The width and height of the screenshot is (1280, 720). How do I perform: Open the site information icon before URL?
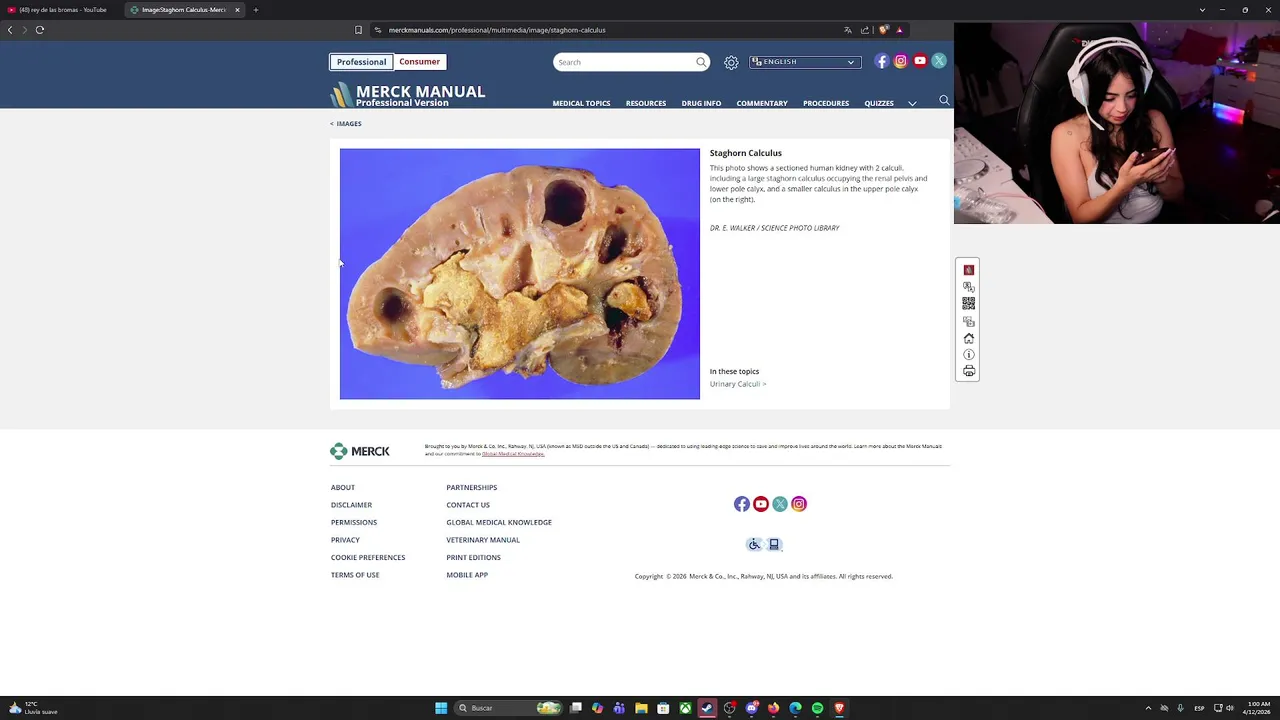[377, 30]
